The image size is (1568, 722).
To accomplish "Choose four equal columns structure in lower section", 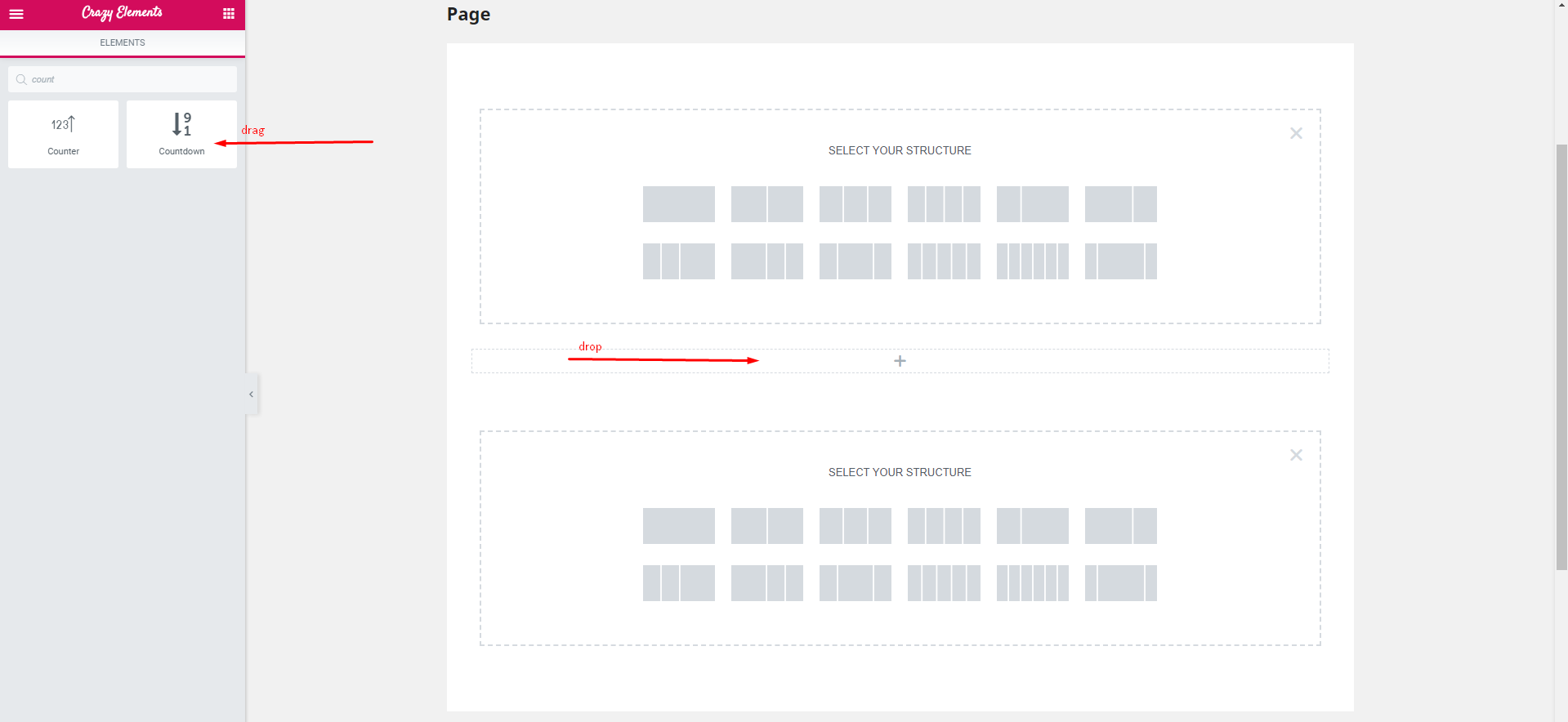I will 944,526.
